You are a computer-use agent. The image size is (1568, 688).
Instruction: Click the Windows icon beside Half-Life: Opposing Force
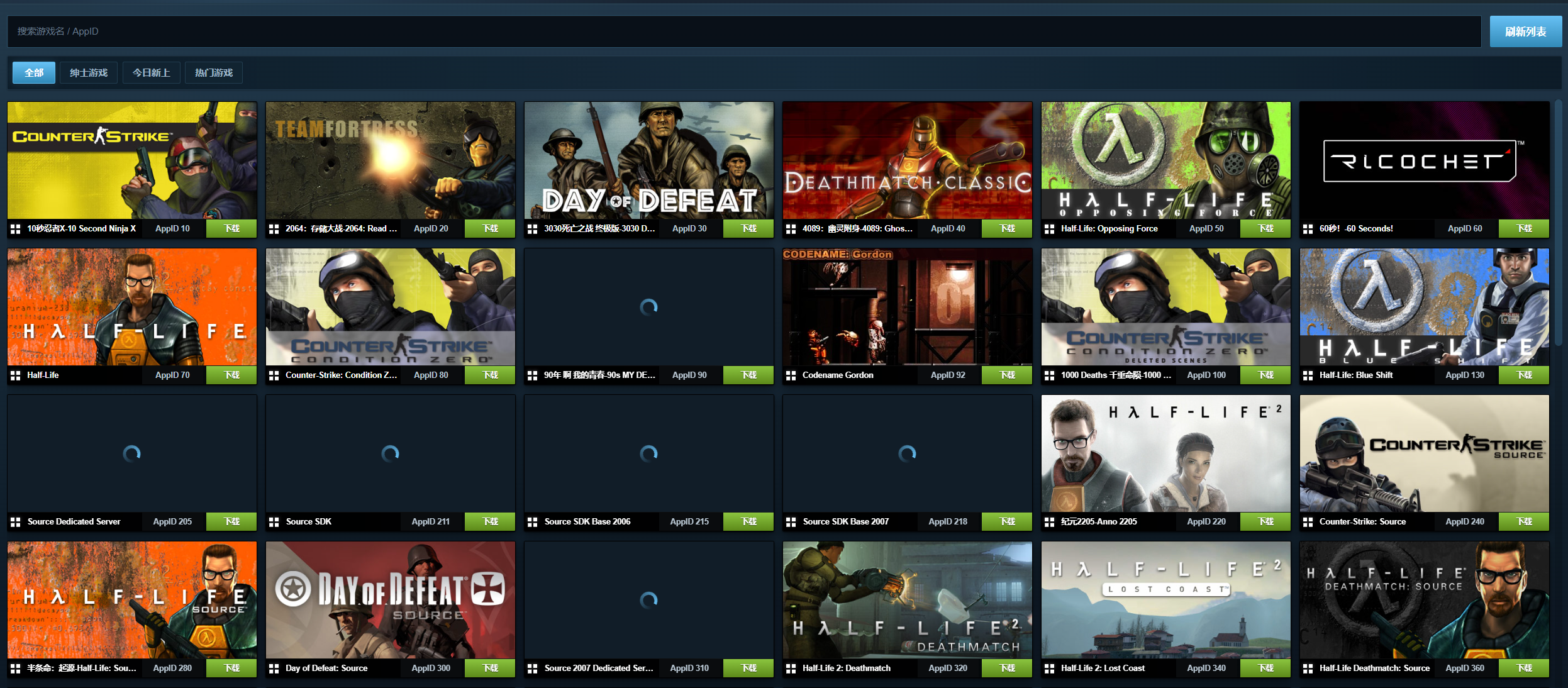[1050, 229]
